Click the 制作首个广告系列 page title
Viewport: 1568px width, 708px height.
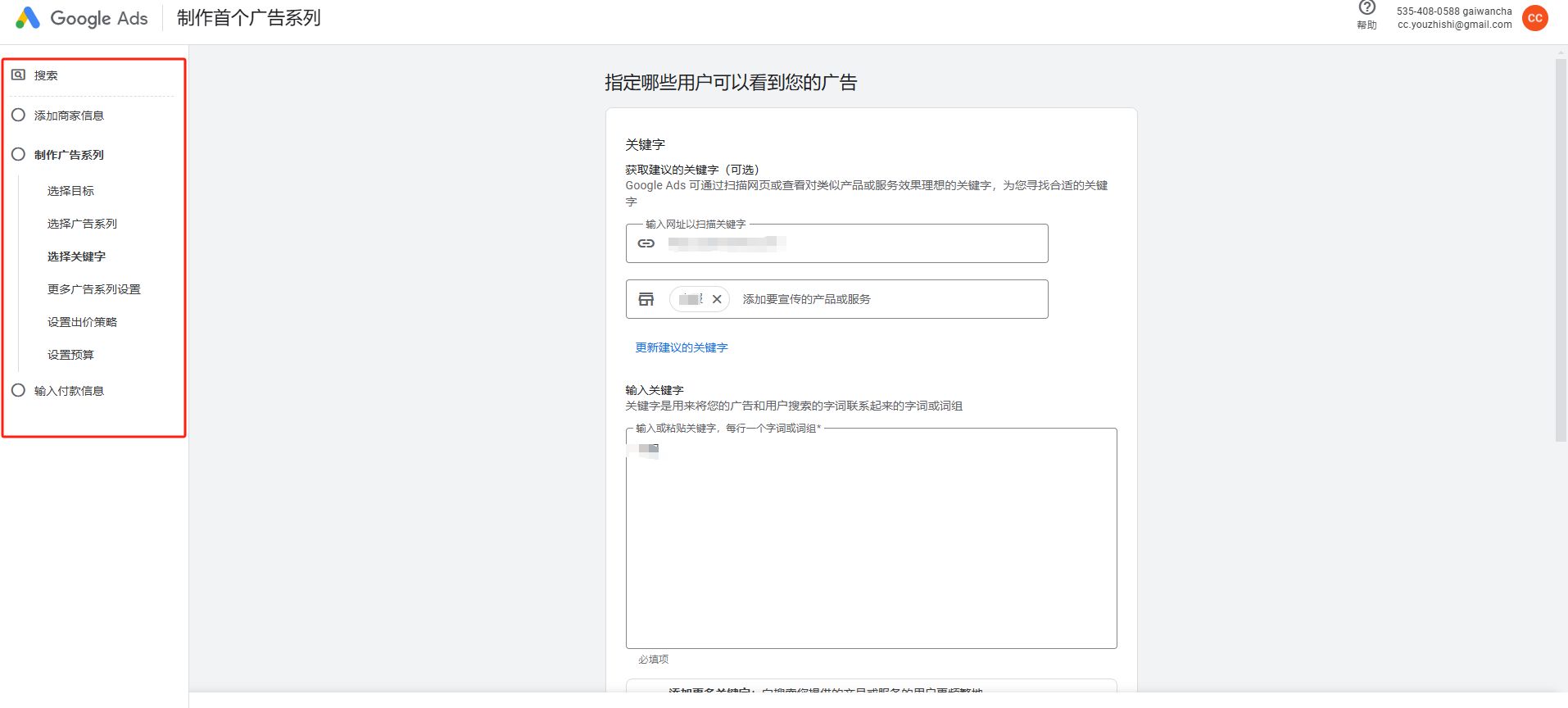pyautogui.click(x=248, y=18)
